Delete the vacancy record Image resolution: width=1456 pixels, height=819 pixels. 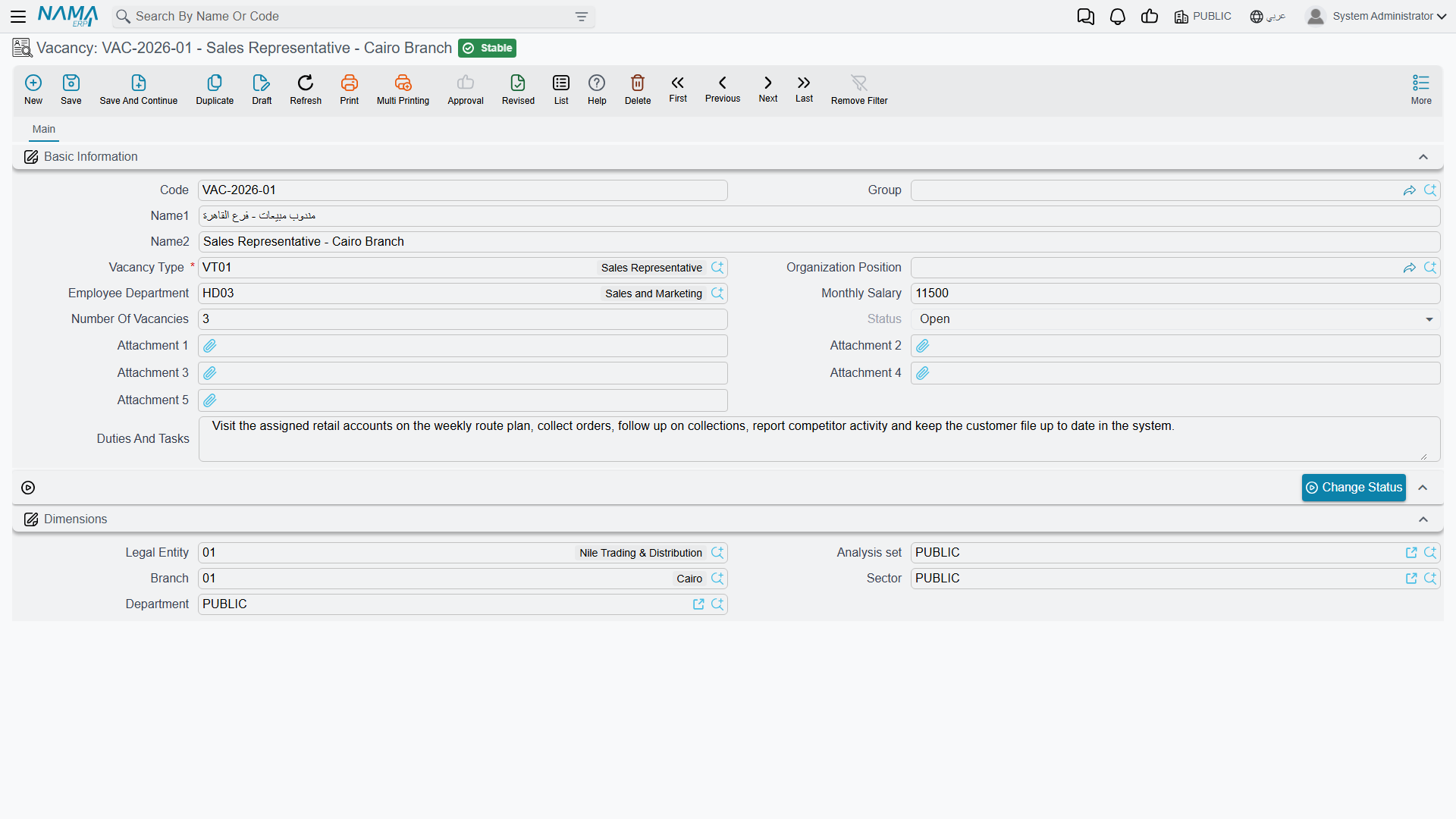coord(638,89)
